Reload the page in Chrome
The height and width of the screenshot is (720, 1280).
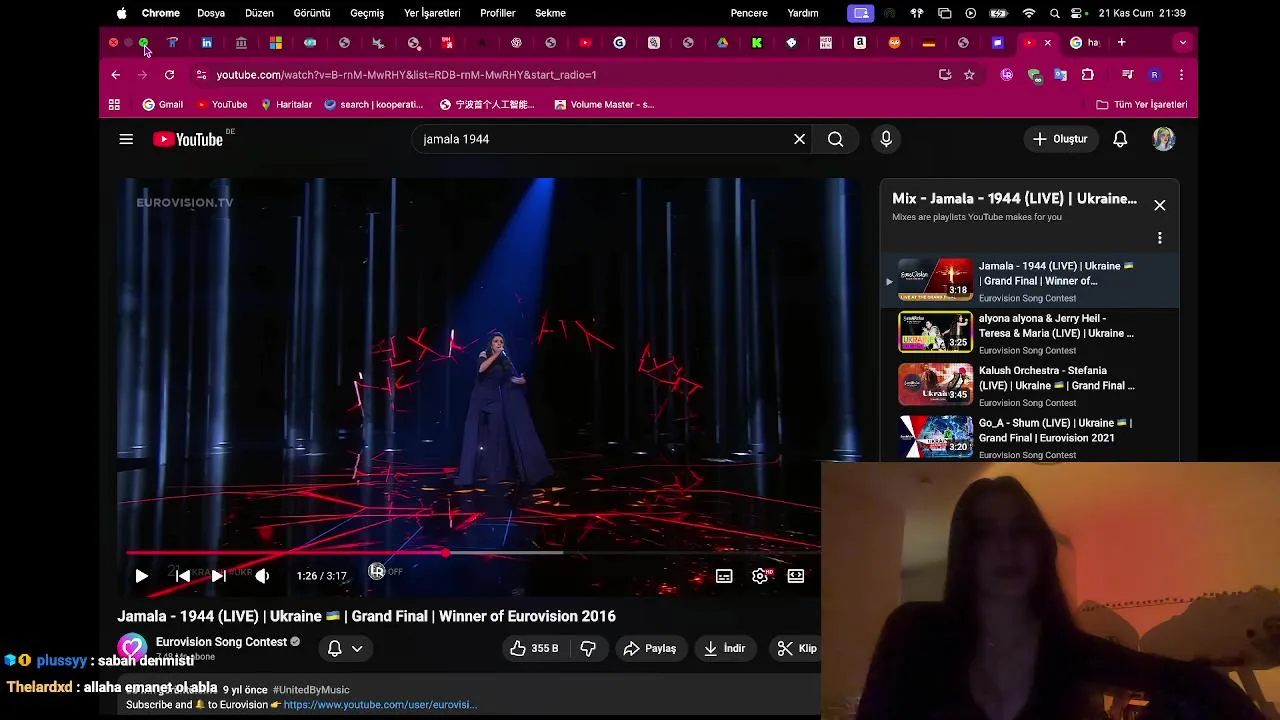click(x=169, y=75)
